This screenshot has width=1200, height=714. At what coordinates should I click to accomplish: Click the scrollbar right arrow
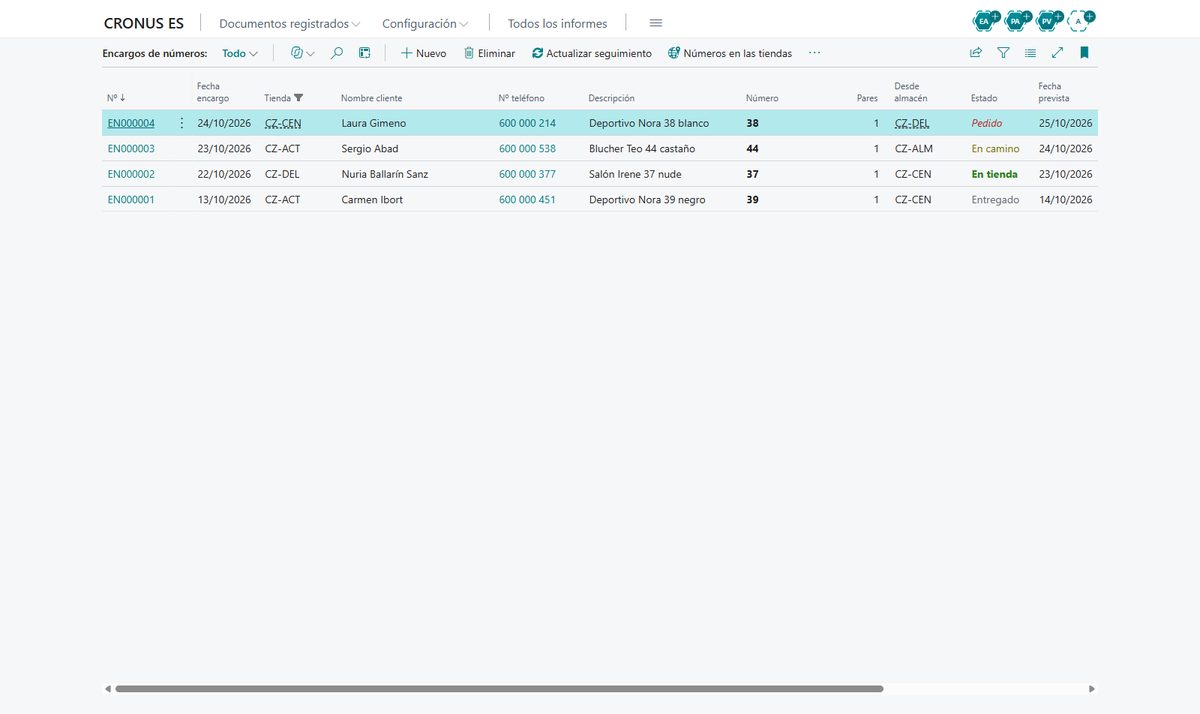1091,689
